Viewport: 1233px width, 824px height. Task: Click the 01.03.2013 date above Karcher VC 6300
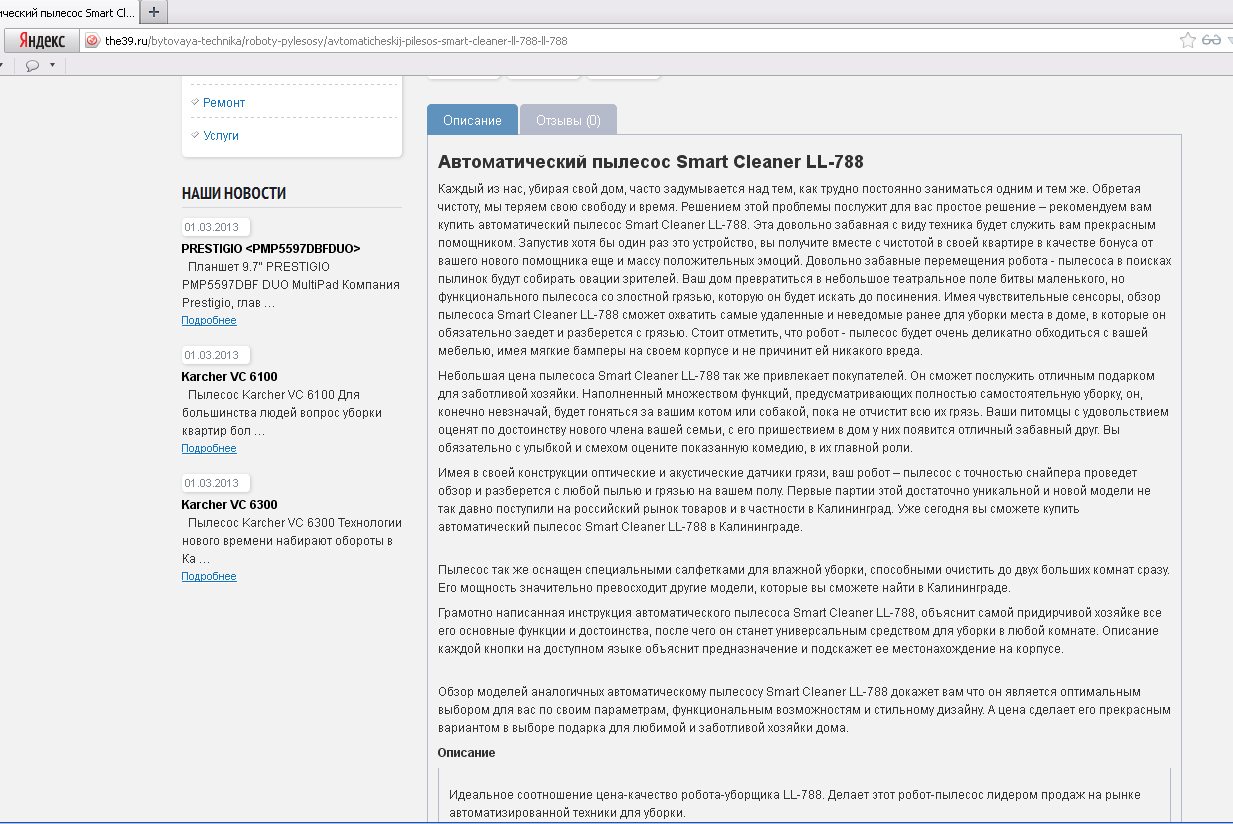point(216,483)
